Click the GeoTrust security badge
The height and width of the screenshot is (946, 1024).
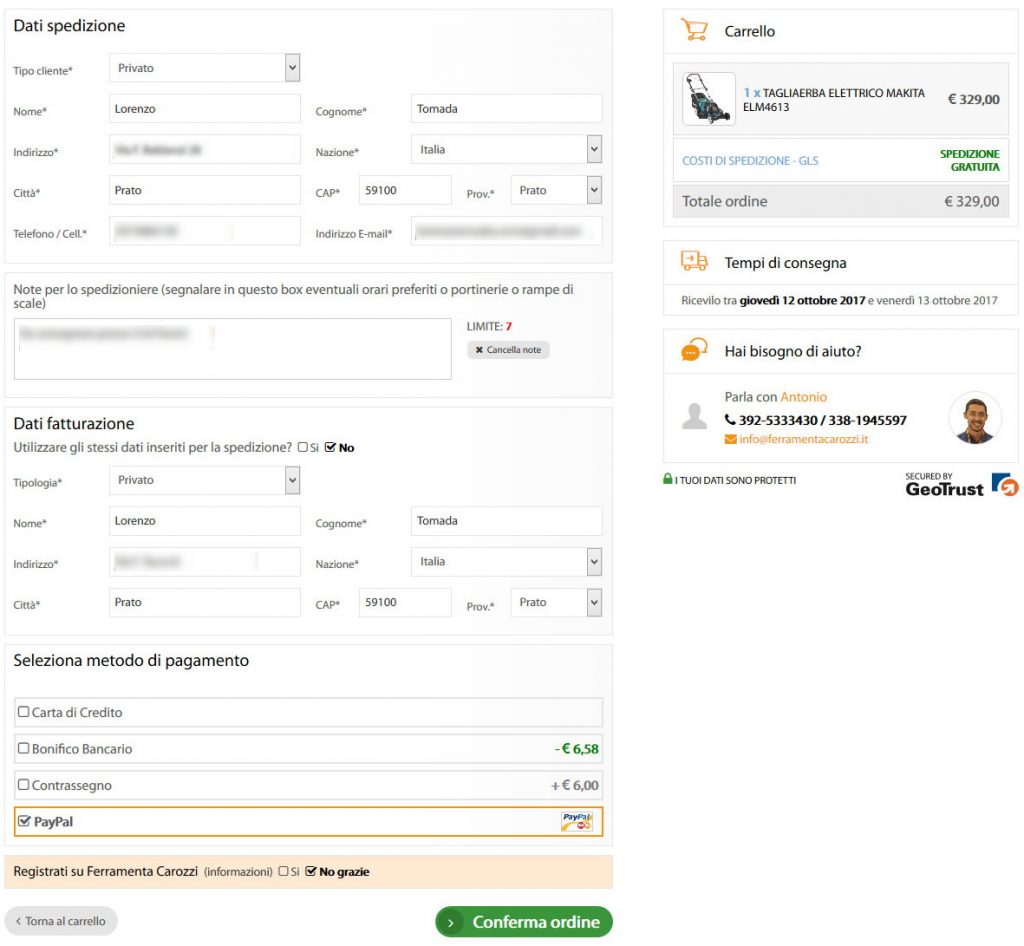coord(960,485)
